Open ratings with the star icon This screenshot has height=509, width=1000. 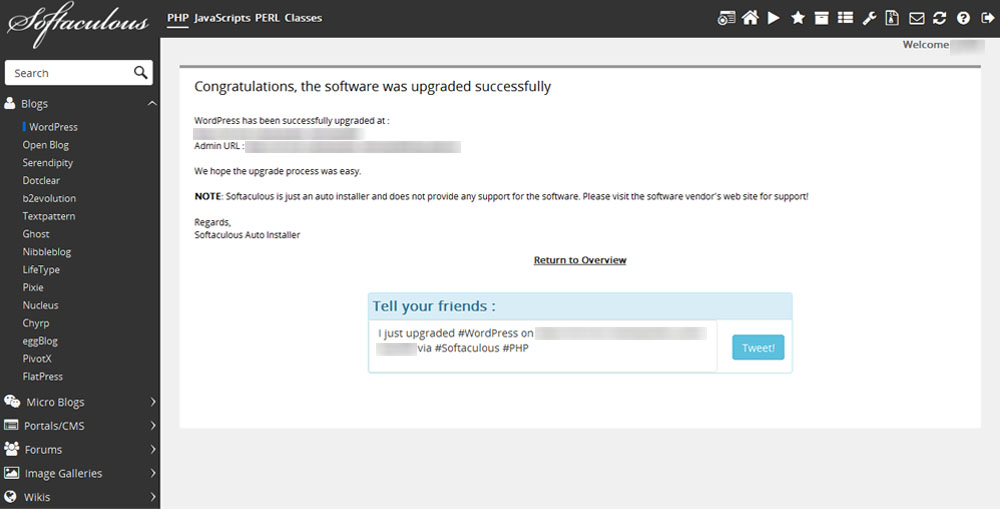point(798,18)
